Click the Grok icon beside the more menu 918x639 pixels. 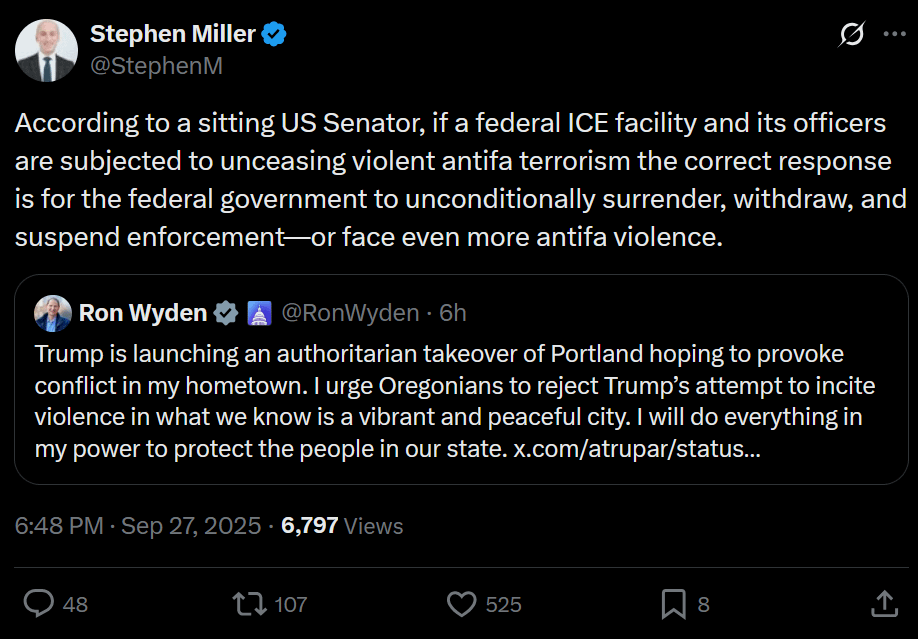pos(851,35)
